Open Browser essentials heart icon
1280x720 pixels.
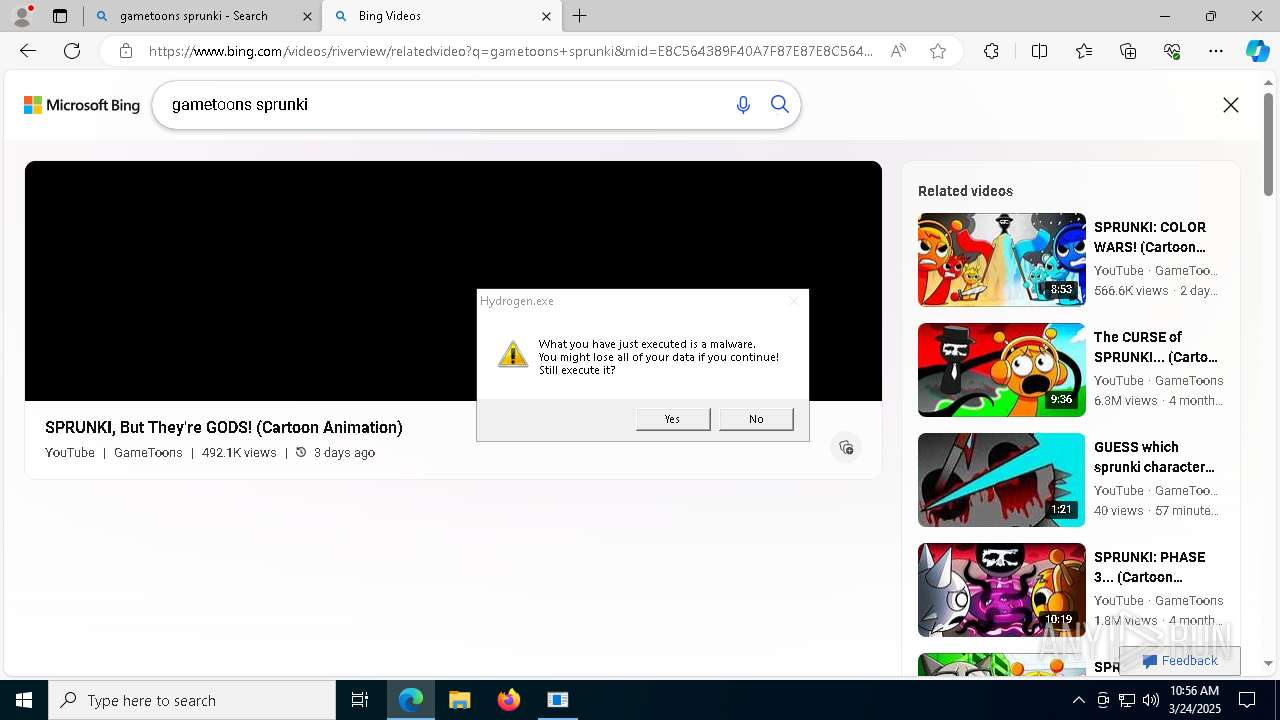(1172, 51)
